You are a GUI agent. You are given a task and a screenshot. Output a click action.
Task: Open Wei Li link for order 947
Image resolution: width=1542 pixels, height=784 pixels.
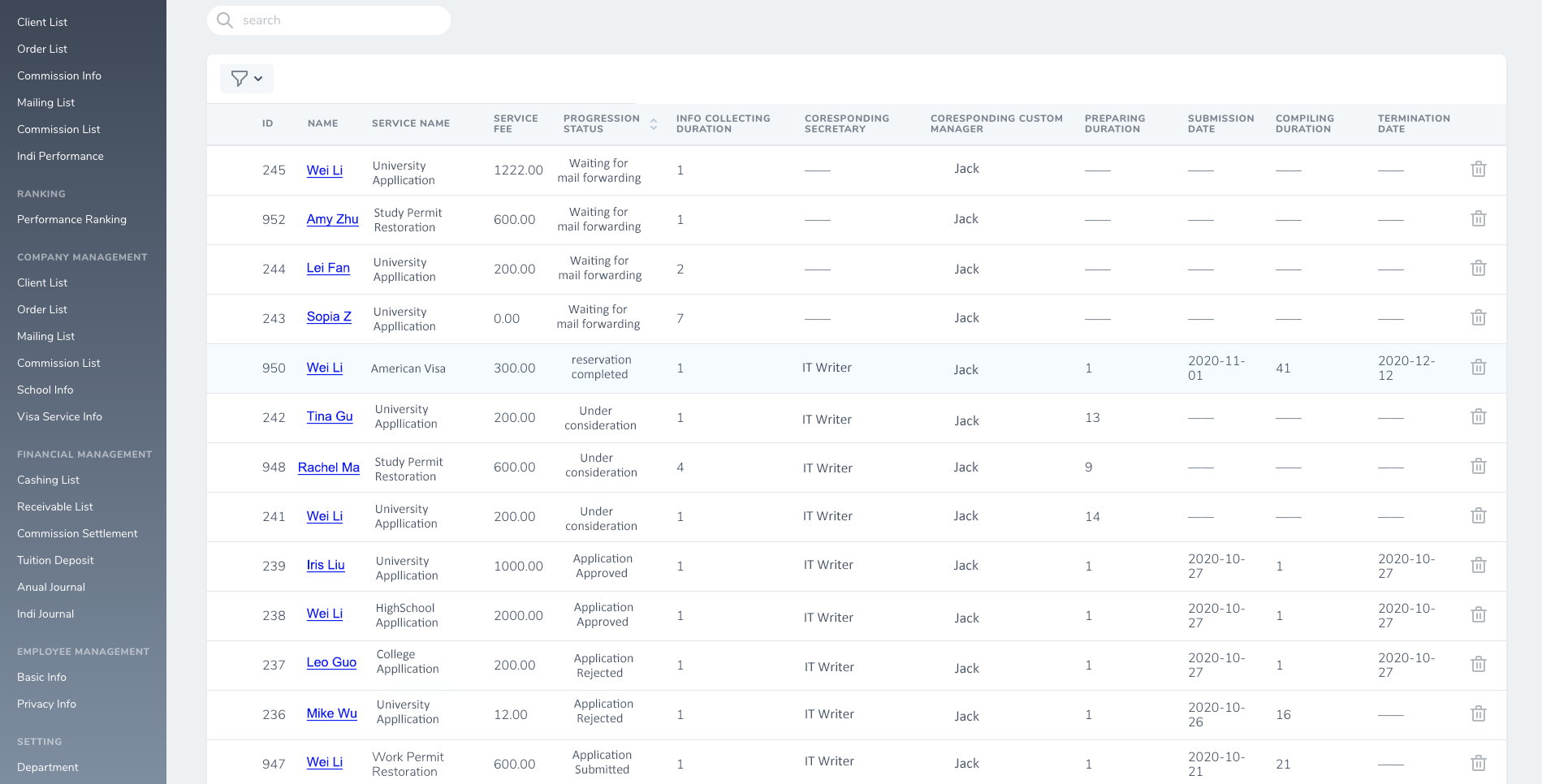point(325,762)
